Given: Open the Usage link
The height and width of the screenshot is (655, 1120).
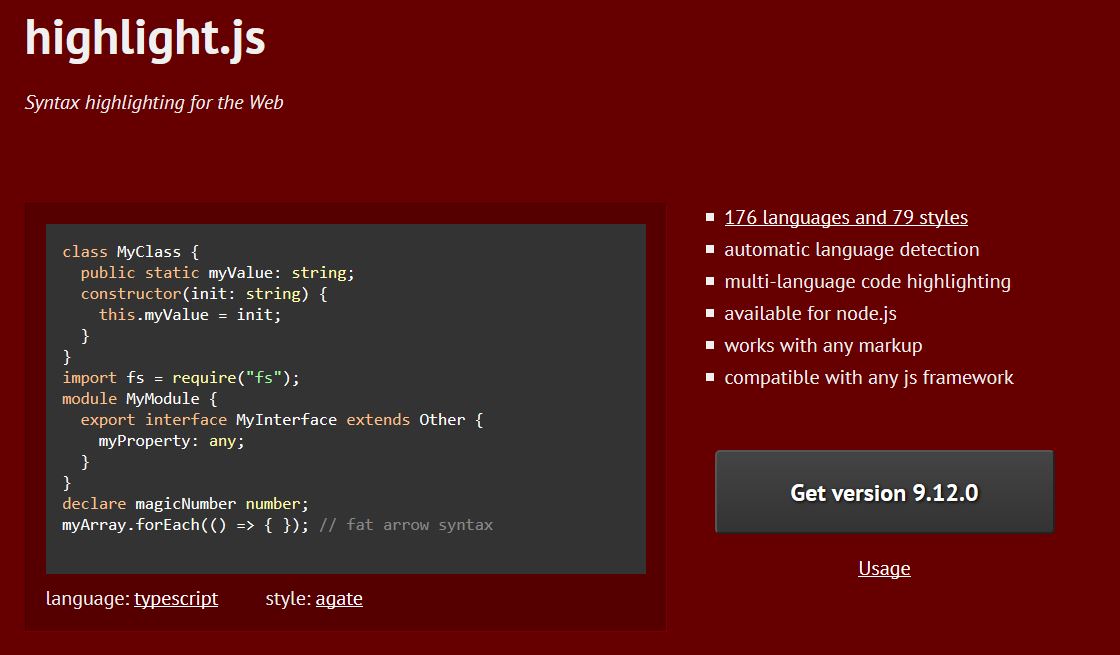Looking at the screenshot, I should 884,569.
